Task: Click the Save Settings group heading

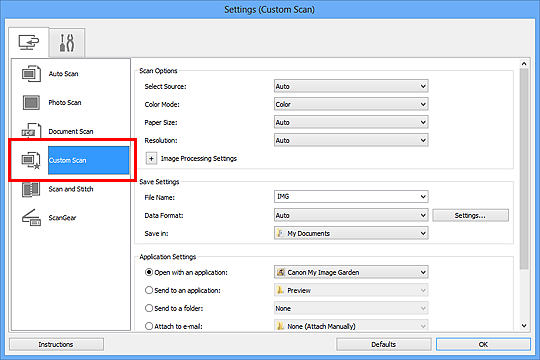Action: click(159, 182)
